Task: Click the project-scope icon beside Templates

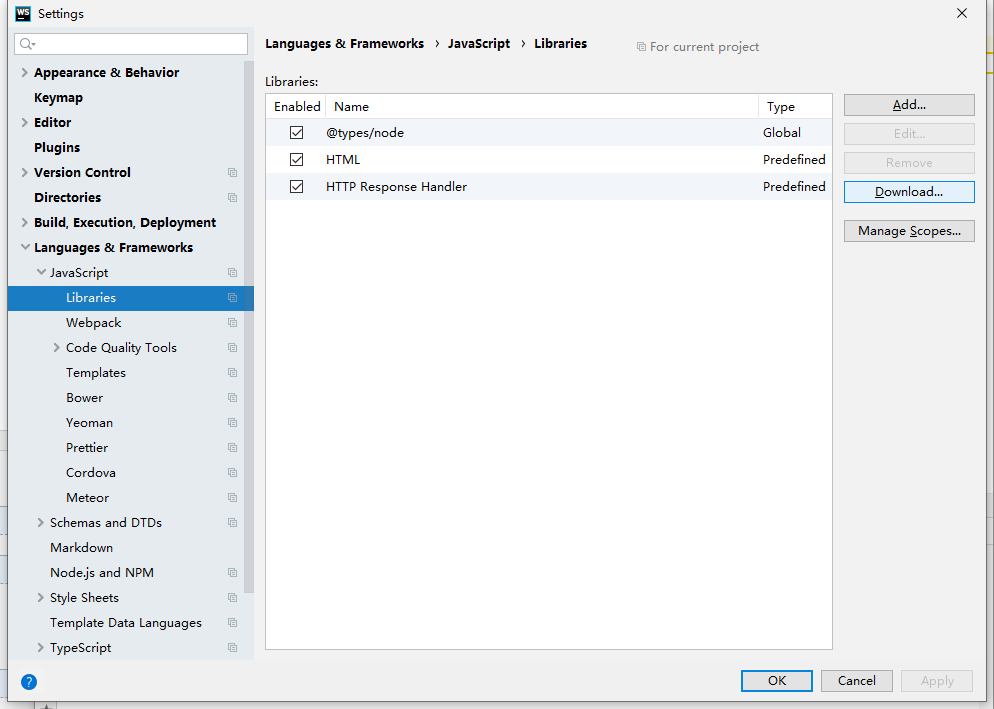Action: coord(233,373)
